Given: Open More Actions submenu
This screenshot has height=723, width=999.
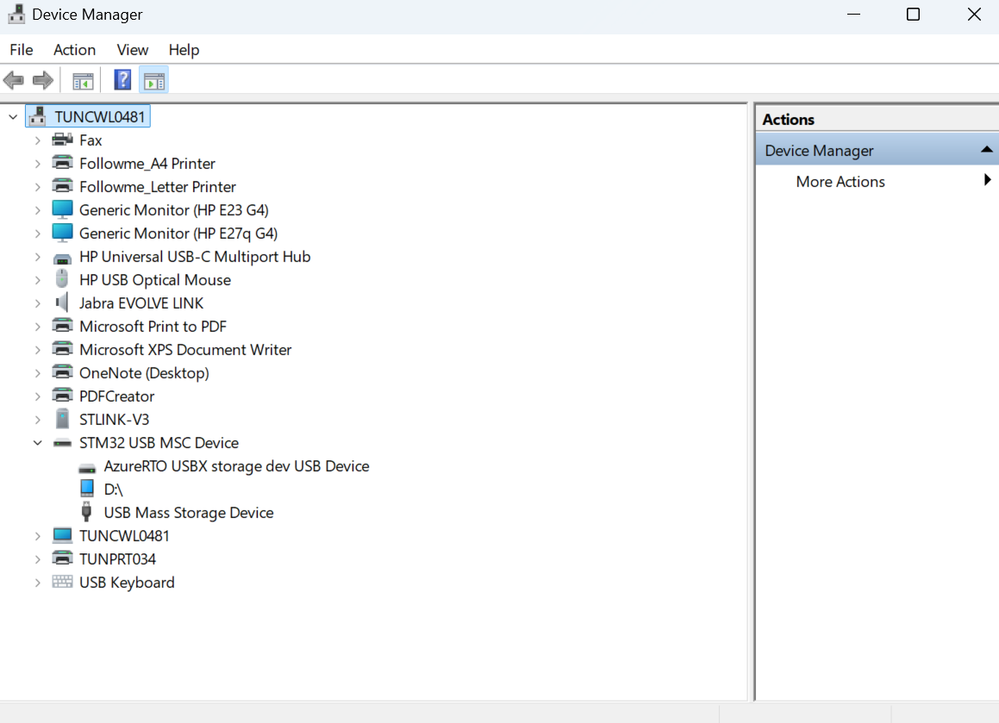Looking at the screenshot, I should (x=840, y=182).
